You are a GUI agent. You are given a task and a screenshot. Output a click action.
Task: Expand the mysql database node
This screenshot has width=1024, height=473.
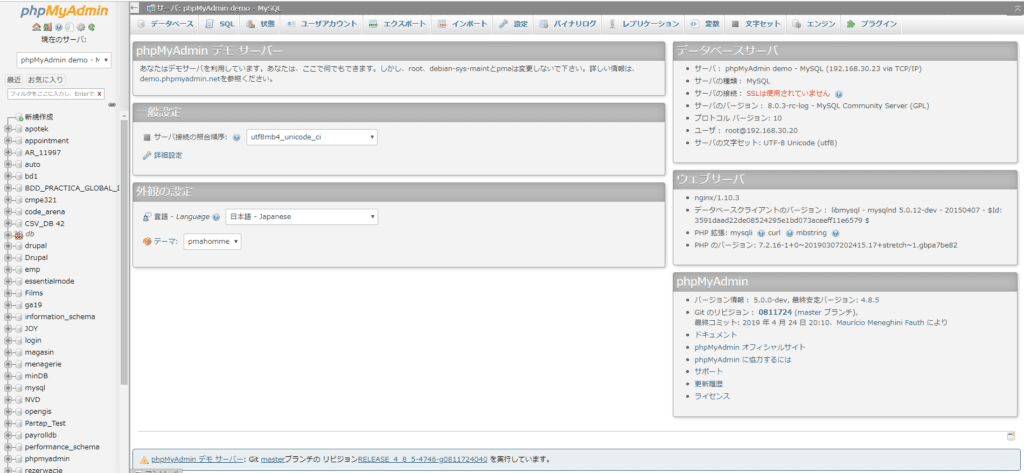point(8,387)
